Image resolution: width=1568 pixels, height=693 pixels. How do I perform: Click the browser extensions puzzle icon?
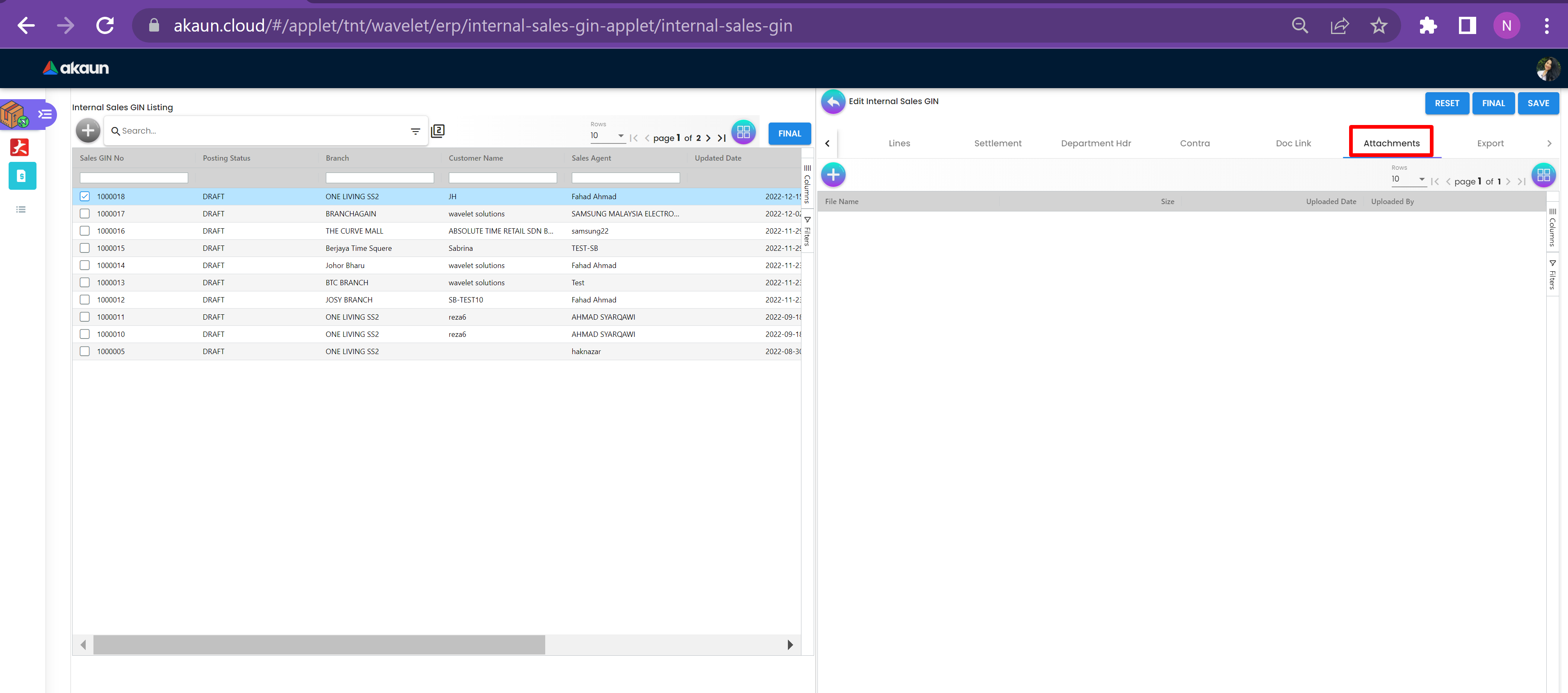click(1427, 25)
